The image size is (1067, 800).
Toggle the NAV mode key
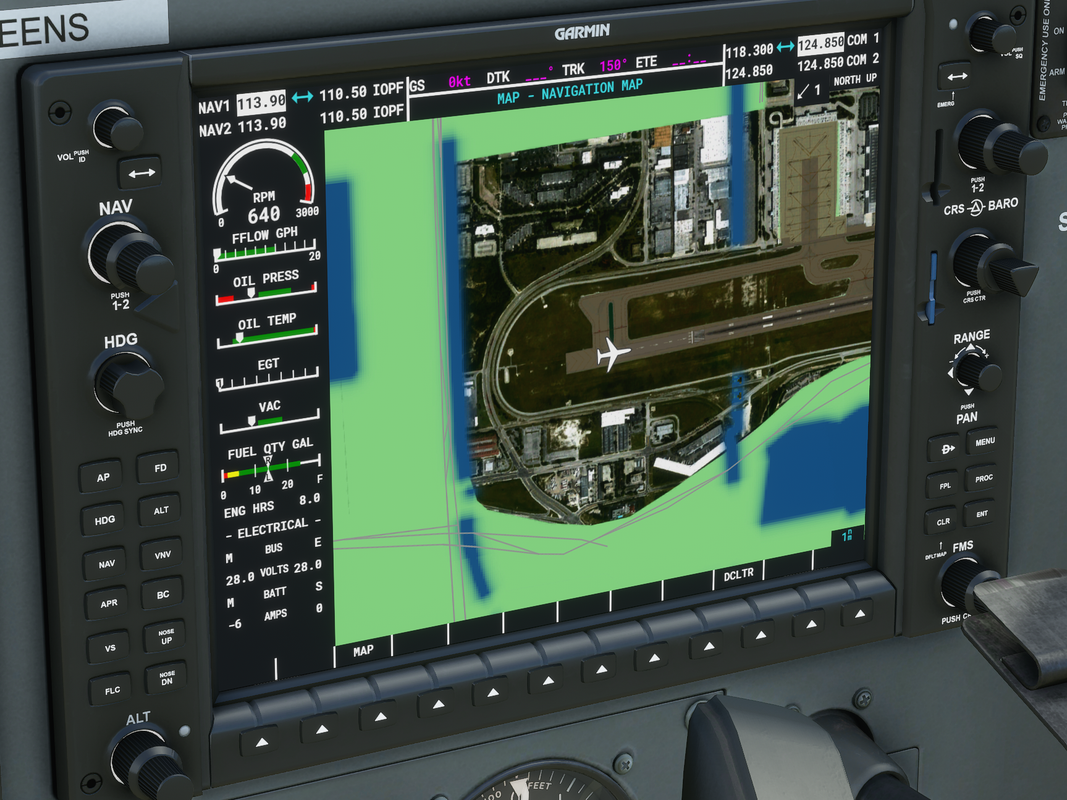coord(105,563)
